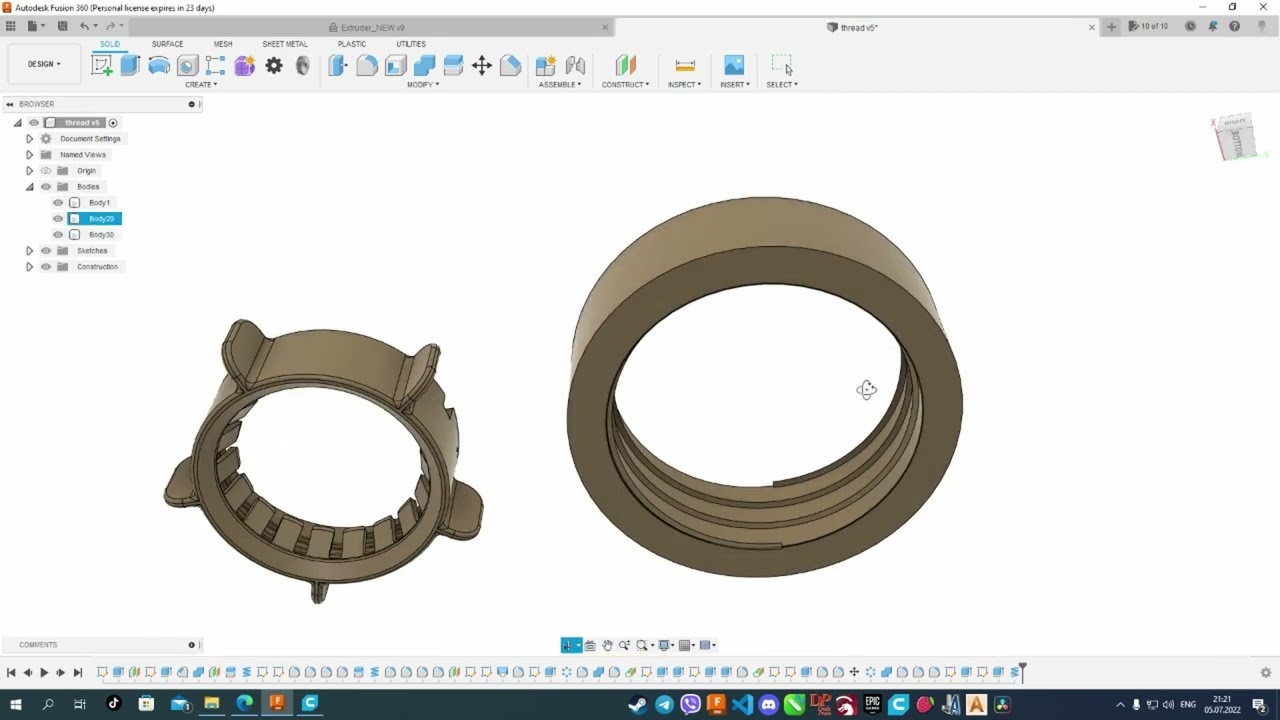The height and width of the screenshot is (720, 1280).
Task: Select the Joint tool
Action: 575,66
